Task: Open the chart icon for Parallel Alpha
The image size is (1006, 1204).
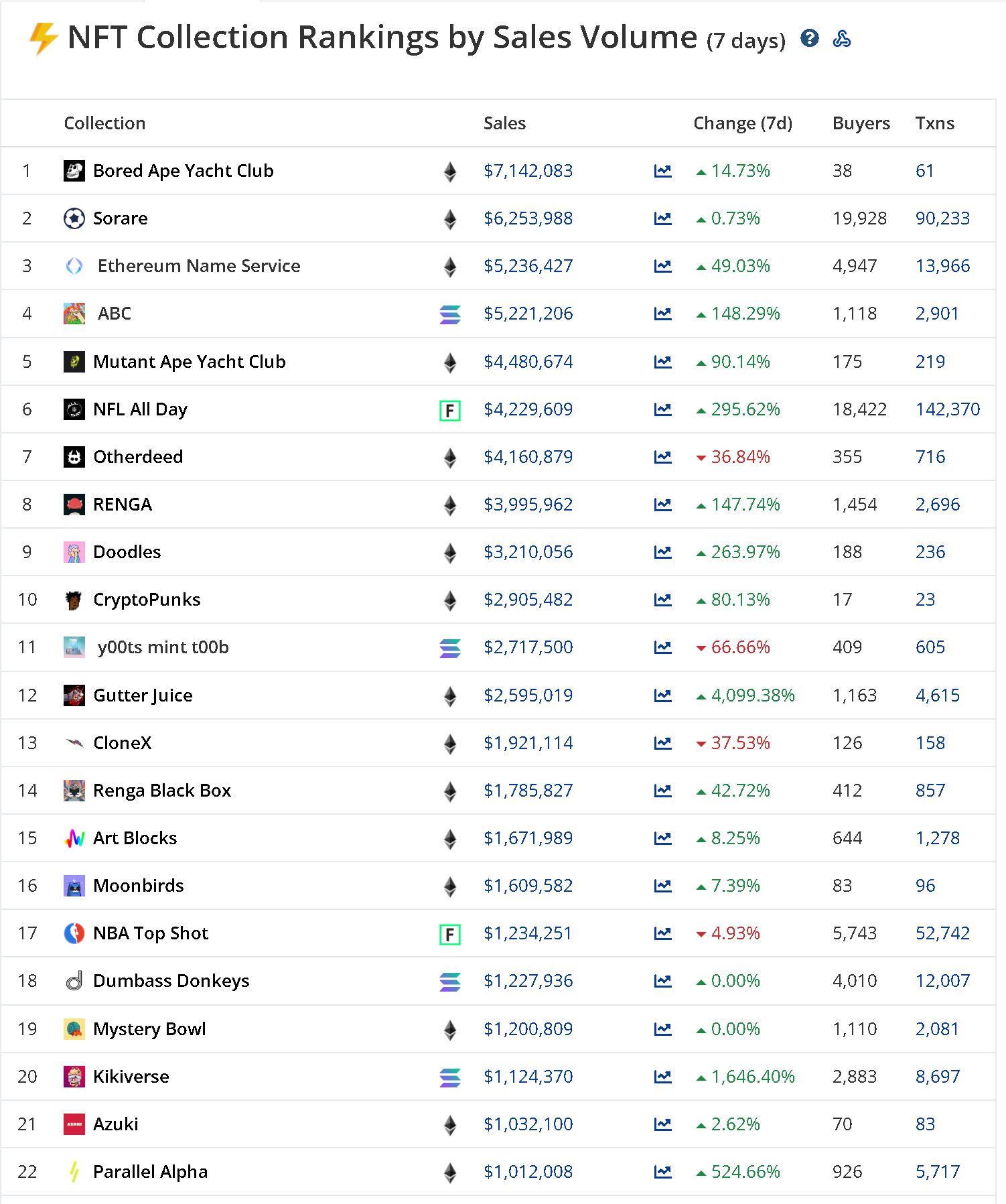Action: [662, 1172]
